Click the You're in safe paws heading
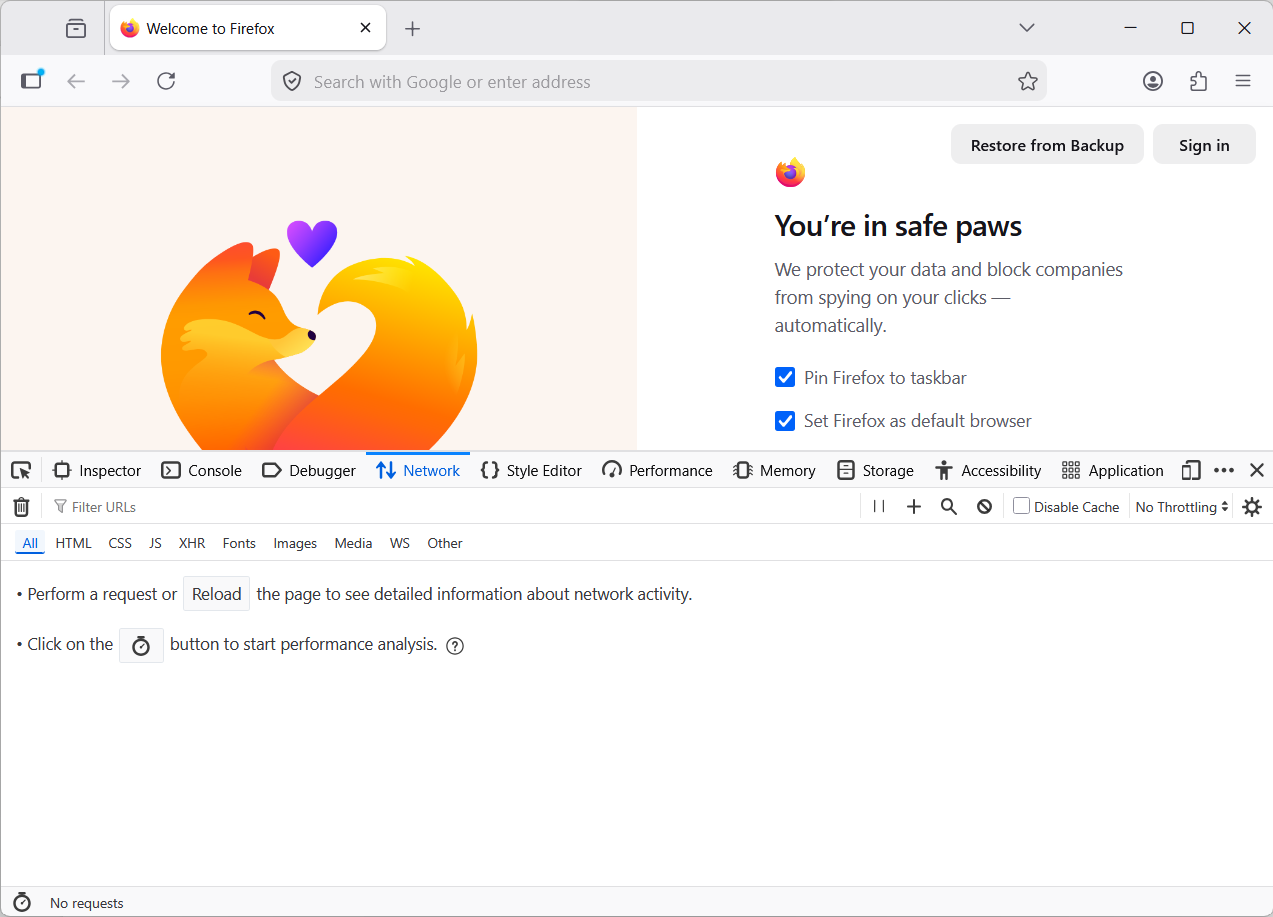This screenshot has width=1273, height=917. 898,226
